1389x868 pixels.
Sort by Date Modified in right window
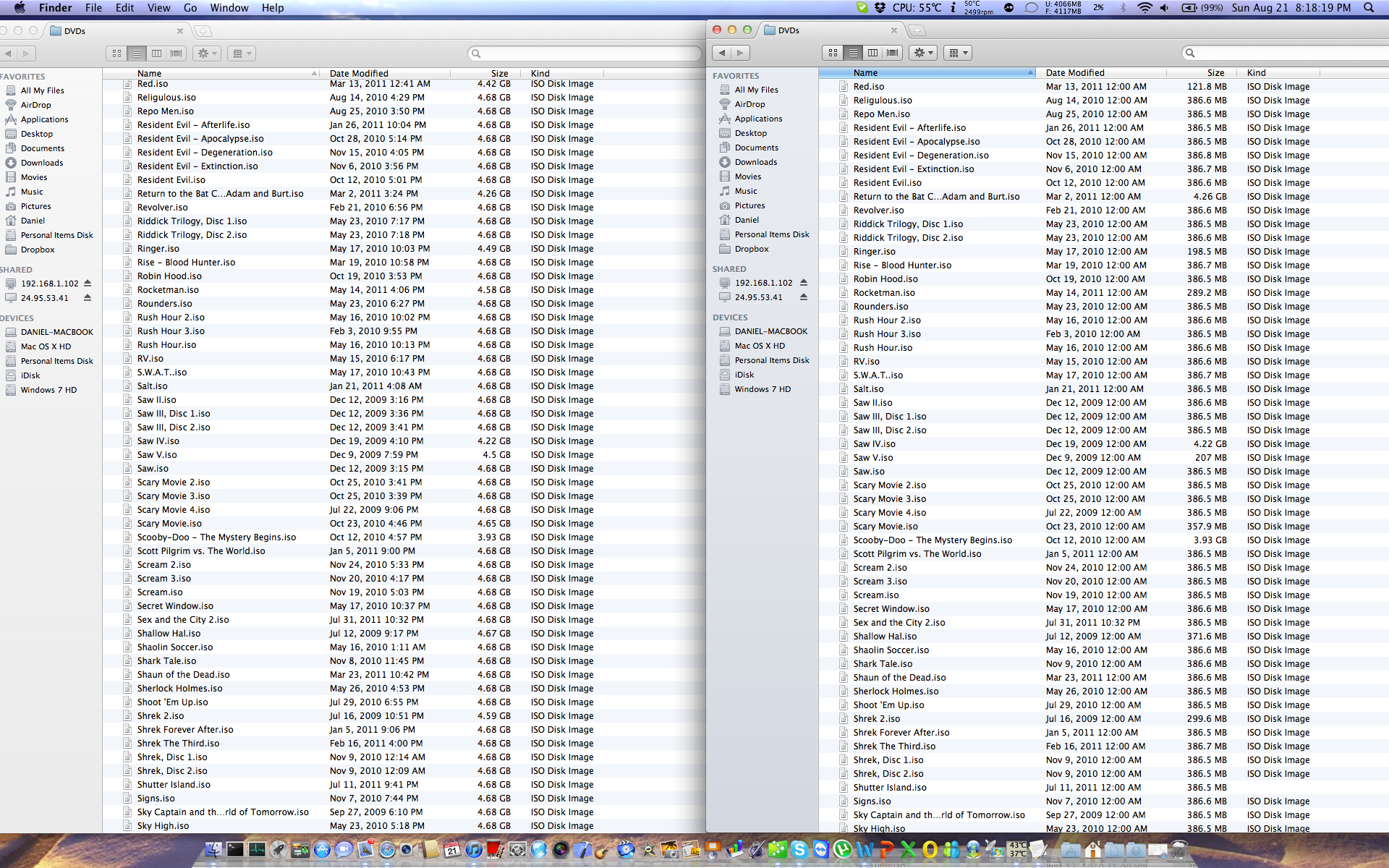point(1100,72)
